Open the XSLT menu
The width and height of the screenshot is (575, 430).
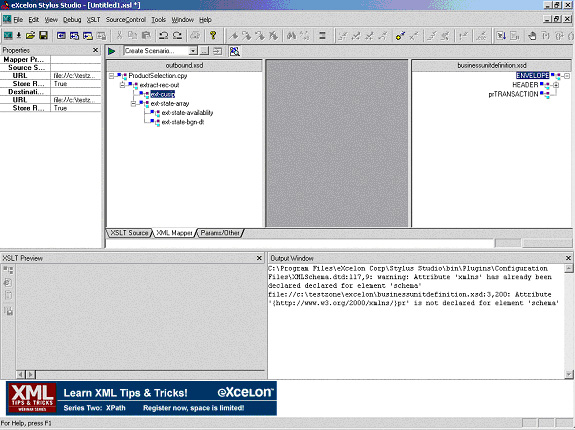coord(93,20)
